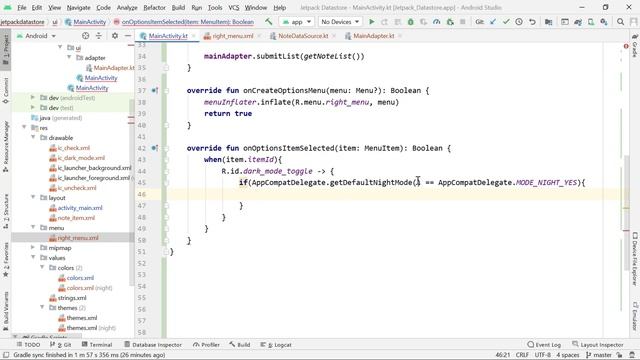Open the Resource Manager side panel
The image size is (640, 360).
point(6,147)
